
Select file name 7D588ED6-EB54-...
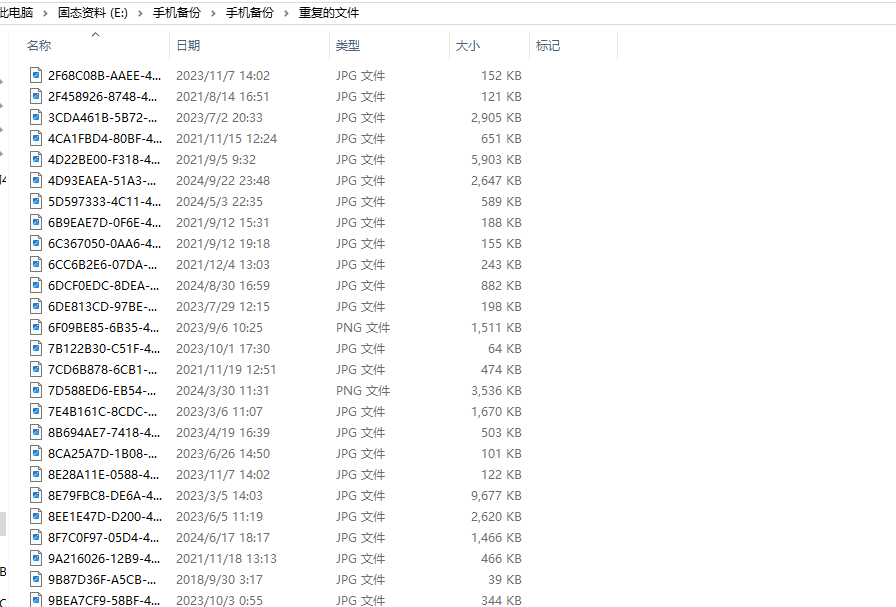(102, 390)
